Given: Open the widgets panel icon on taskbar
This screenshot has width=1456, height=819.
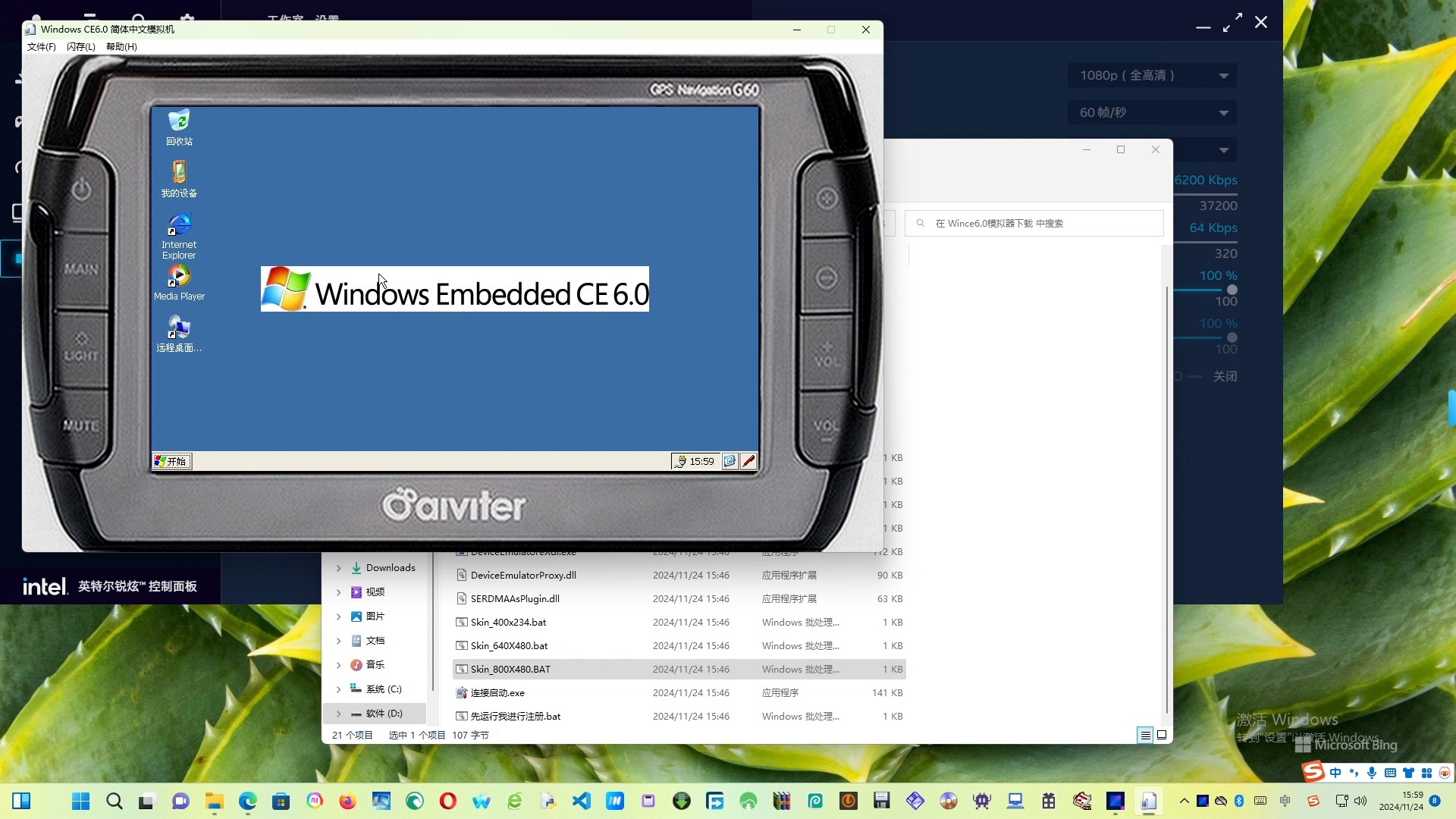Looking at the screenshot, I should point(21,801).
